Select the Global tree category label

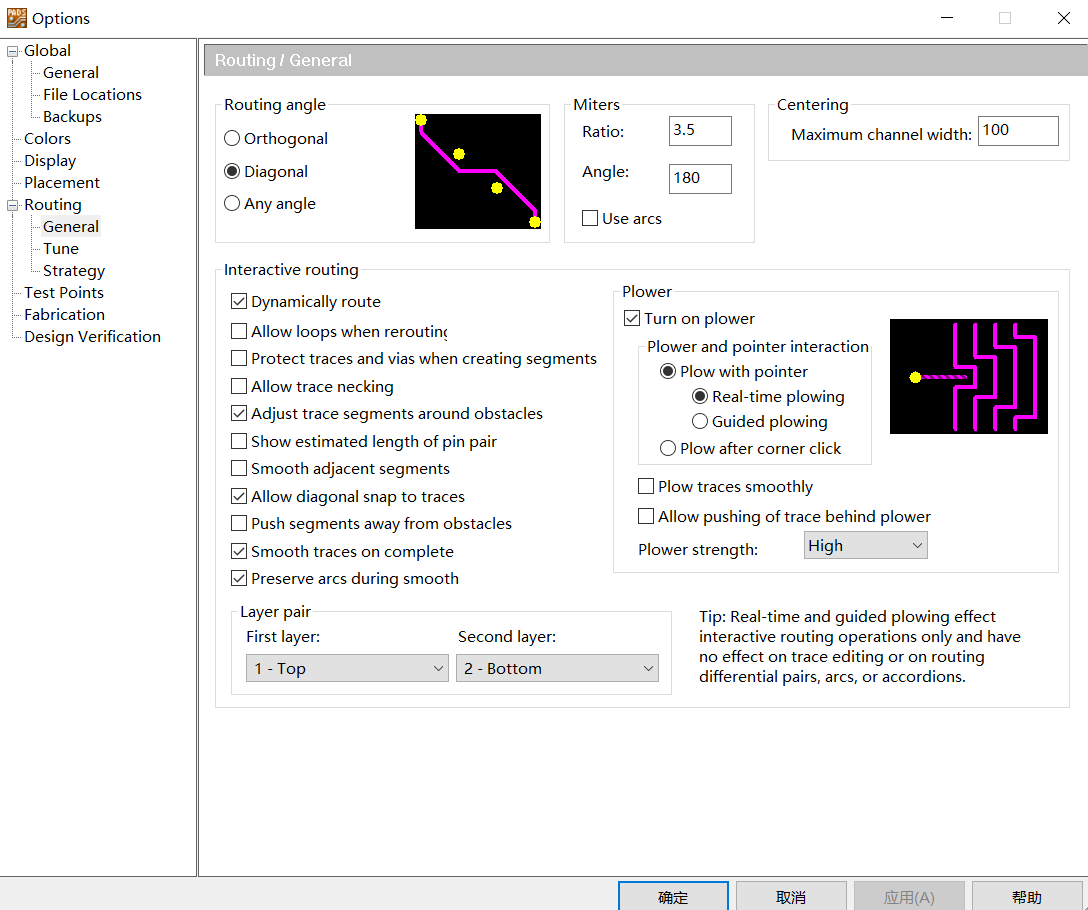click(x=47, y=51)
